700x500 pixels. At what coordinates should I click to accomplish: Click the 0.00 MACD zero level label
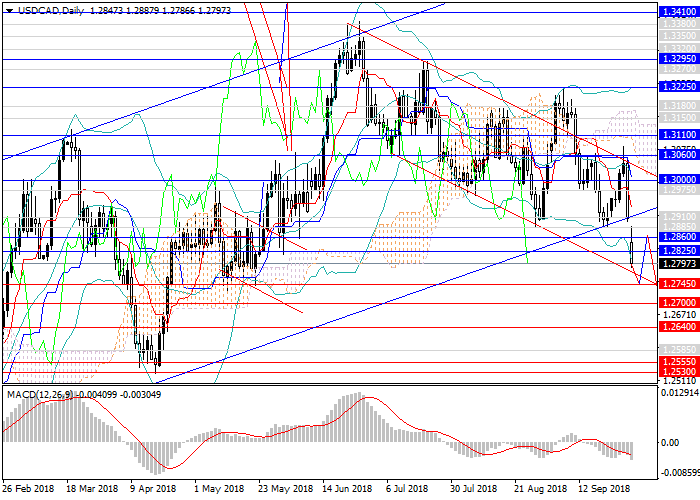point(670,442)
